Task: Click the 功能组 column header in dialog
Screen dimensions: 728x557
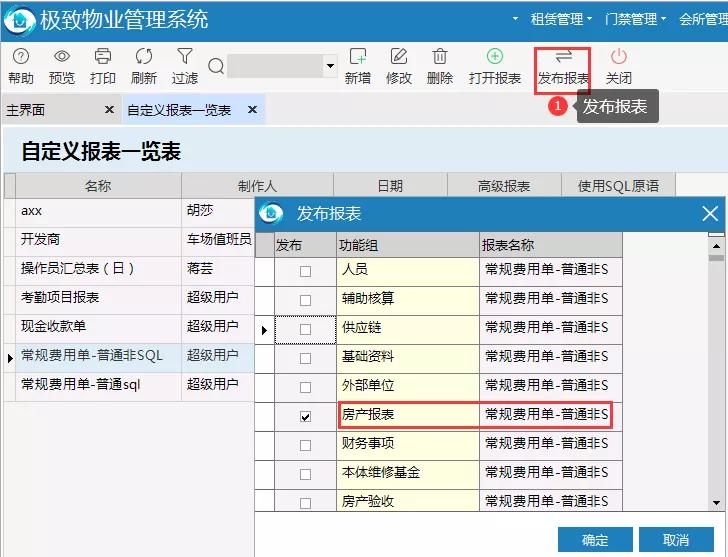Action: [408, 245]
